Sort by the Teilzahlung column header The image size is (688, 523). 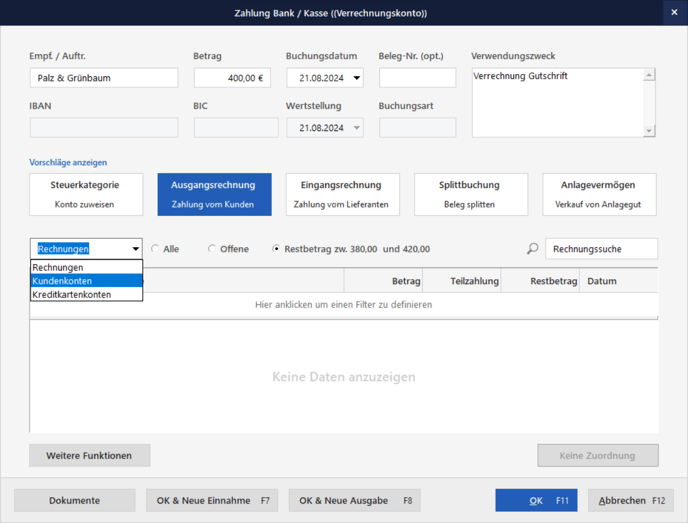(x=462, y=281)
